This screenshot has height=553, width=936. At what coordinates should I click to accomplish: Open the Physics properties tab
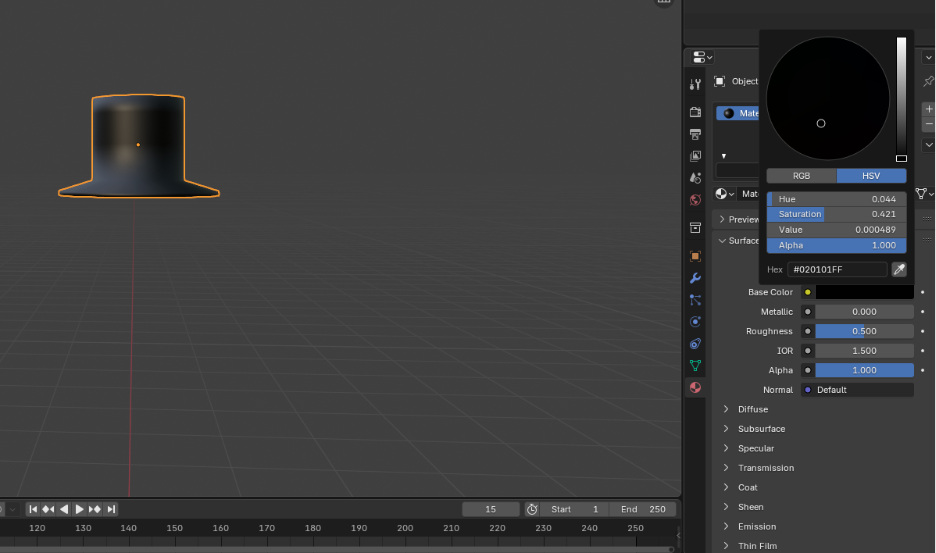coord(695,321)
